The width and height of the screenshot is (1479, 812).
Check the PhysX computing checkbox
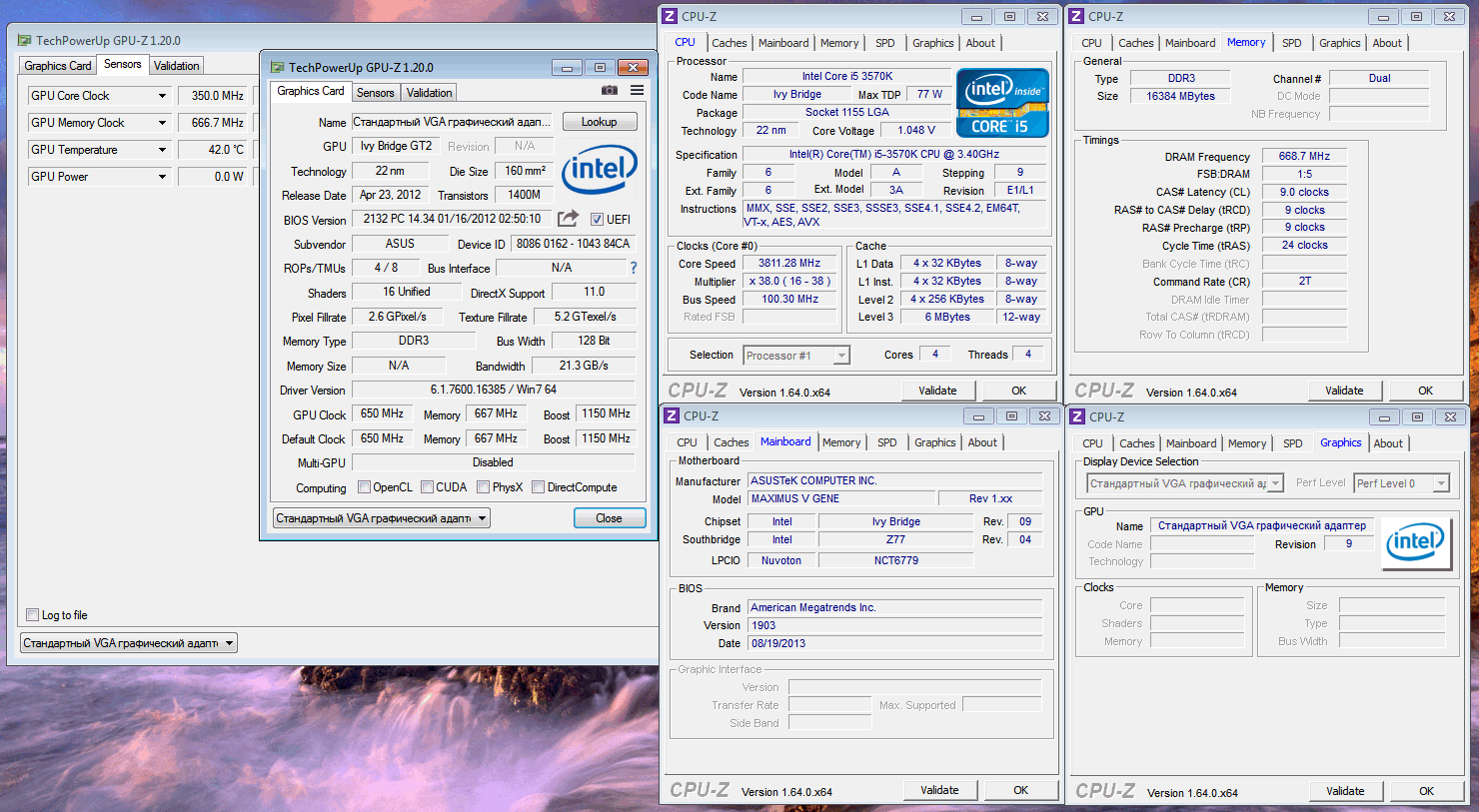[x=483, y=487]
